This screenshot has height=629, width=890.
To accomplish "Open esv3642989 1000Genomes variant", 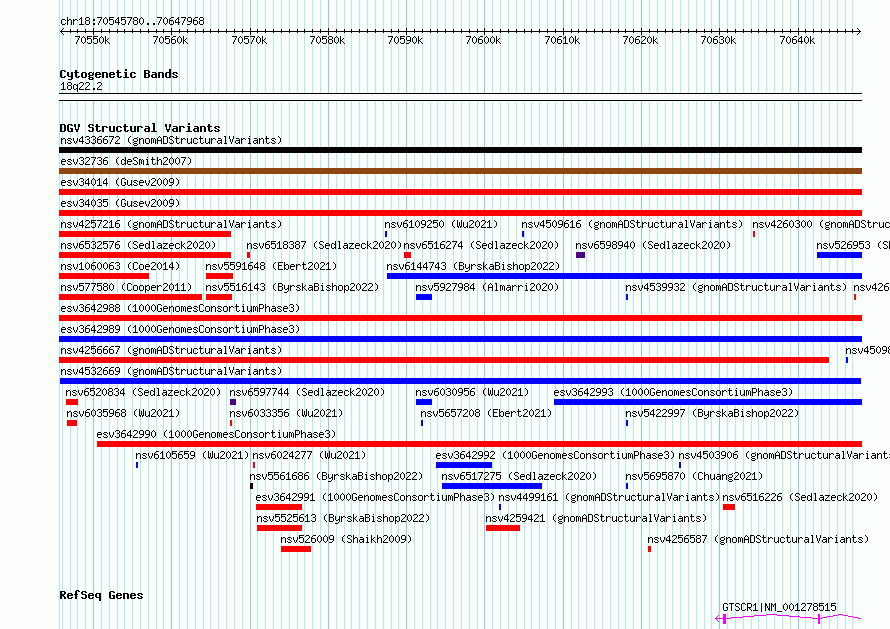I will pyautogui.click(x=180, y=329).
